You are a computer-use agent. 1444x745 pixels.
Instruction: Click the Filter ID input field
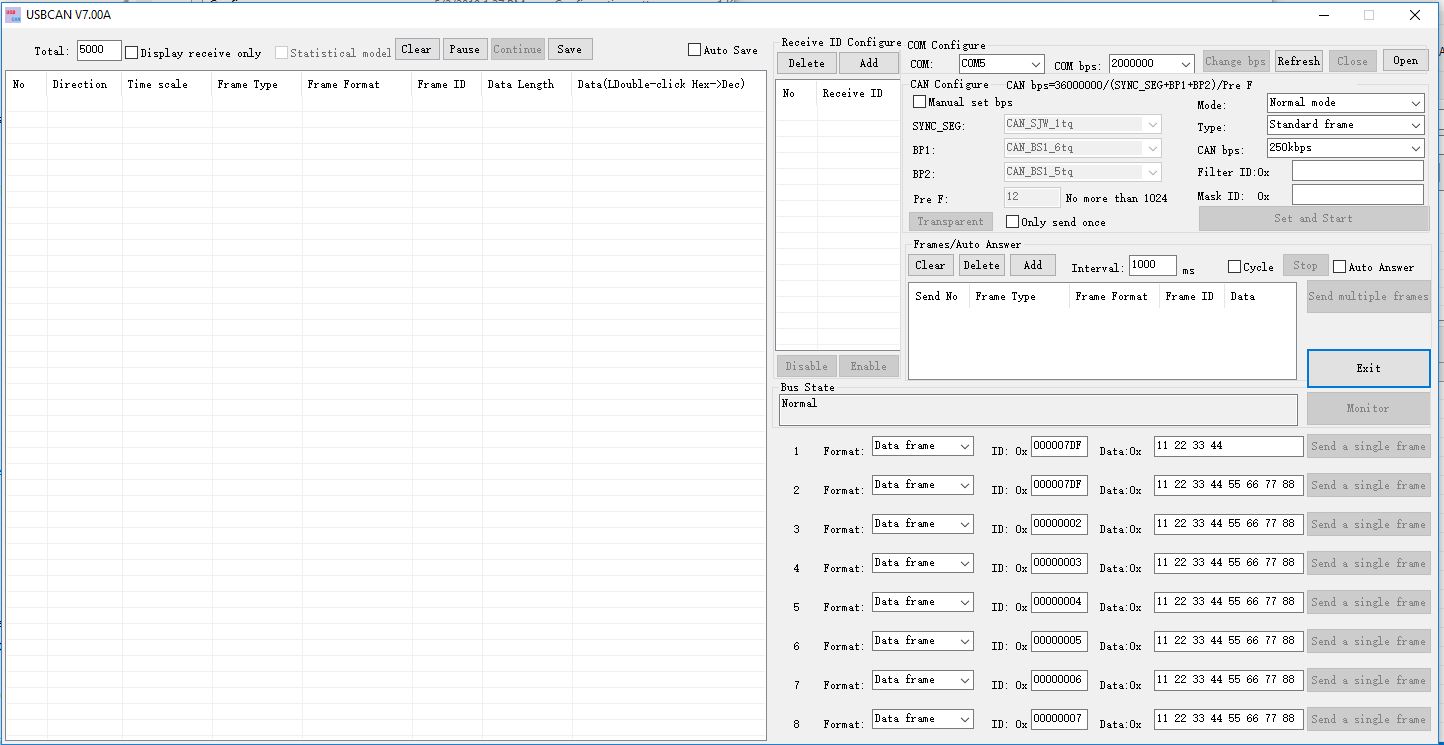pos(1357,171)
